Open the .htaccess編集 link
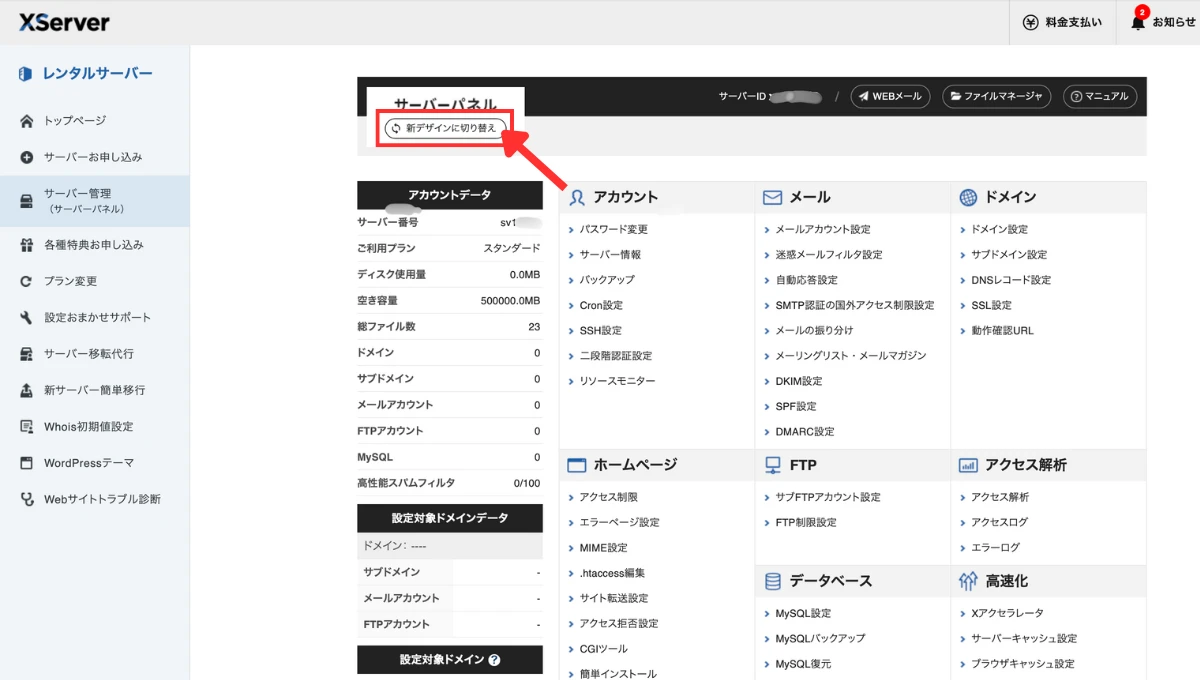 [x=613, y=573]
